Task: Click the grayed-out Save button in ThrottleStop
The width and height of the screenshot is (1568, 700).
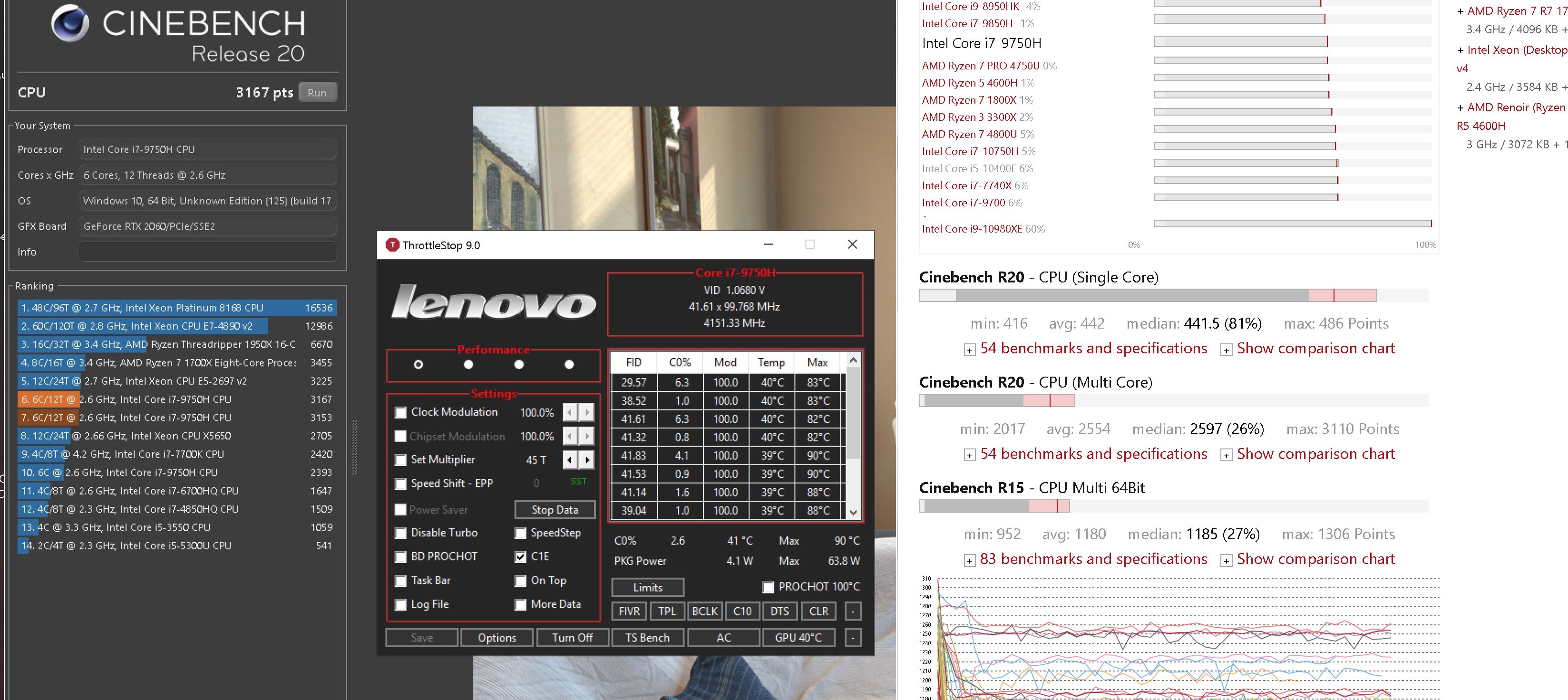Action: (422, 638)
